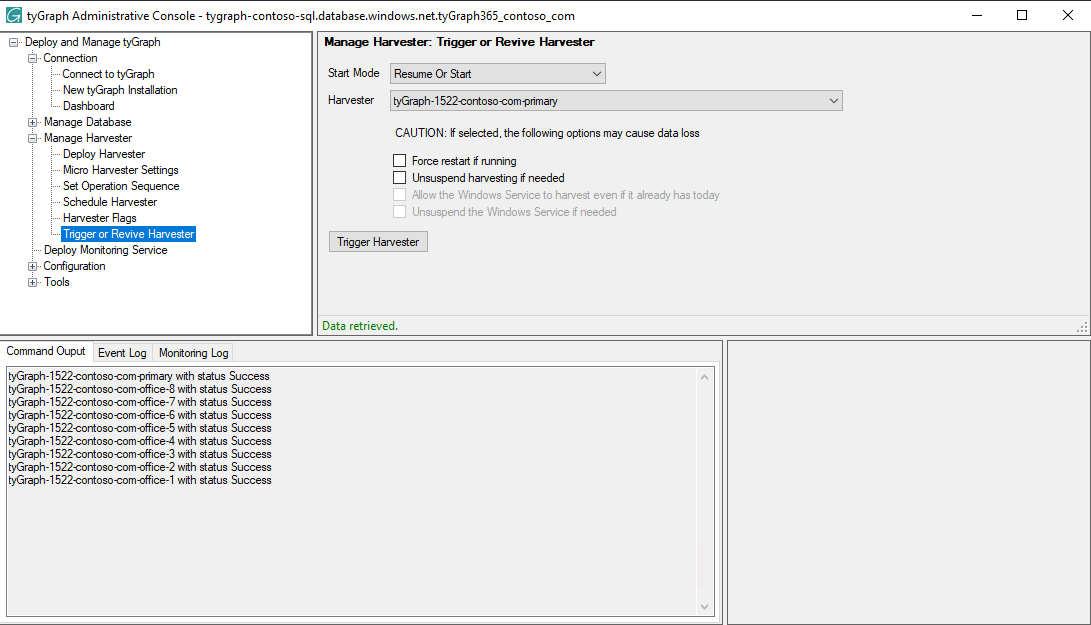Expand the Manage Database node
This screenshot has width=1091, height=625.
[32, 122]
